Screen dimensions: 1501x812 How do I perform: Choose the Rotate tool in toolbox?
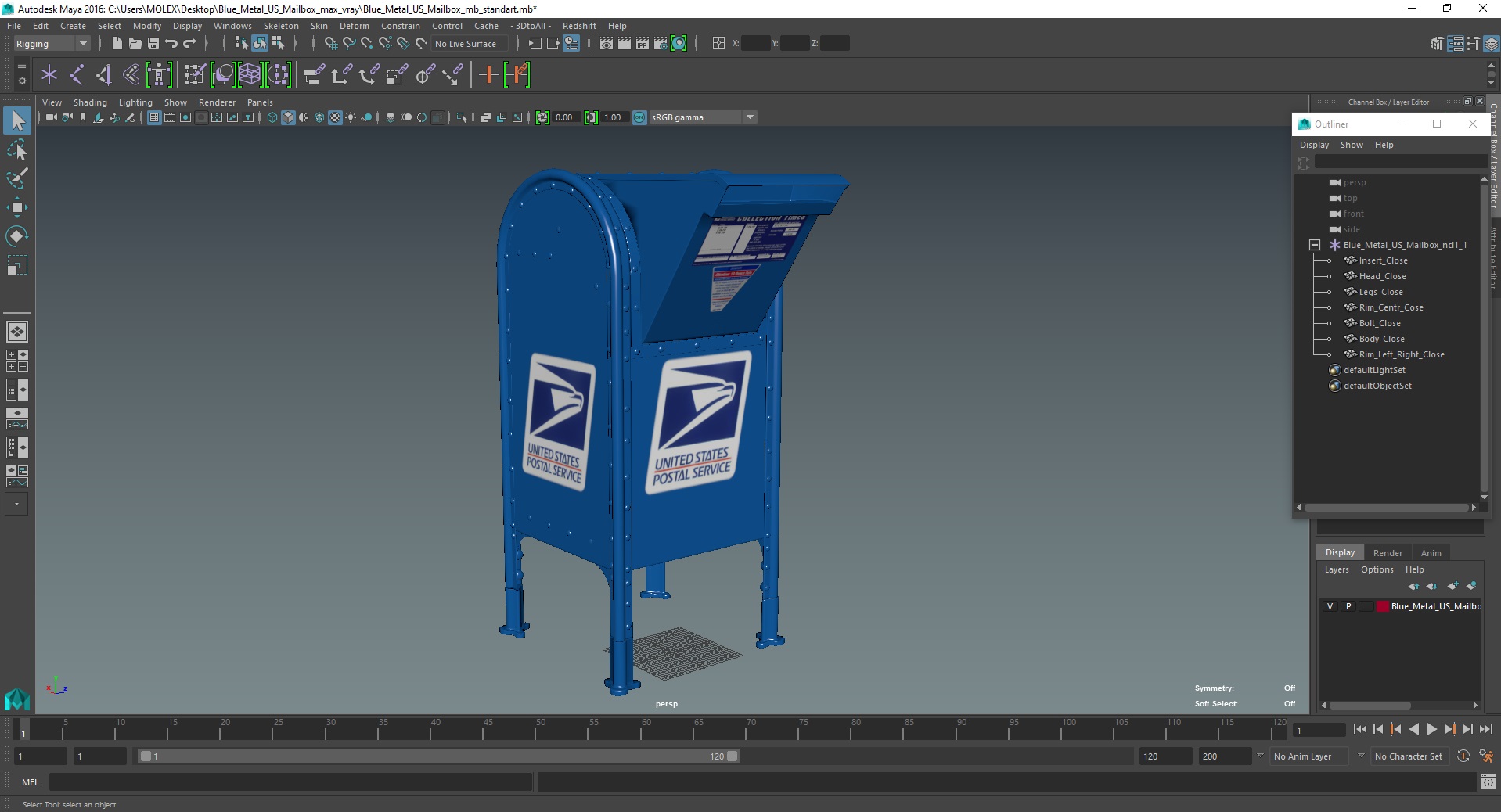[x=17, y=236]
